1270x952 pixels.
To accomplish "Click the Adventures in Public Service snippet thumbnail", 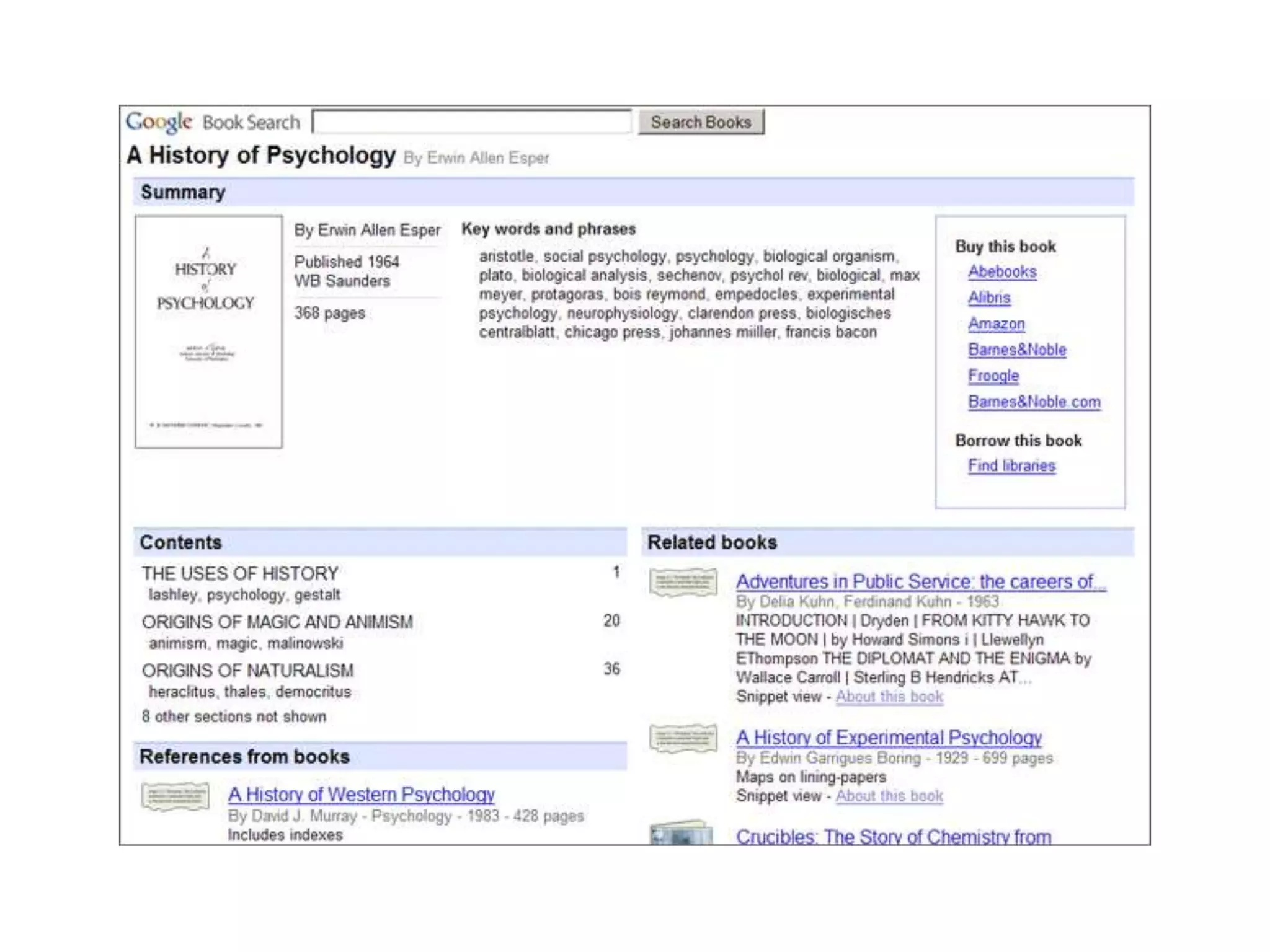I will point(683,583).
